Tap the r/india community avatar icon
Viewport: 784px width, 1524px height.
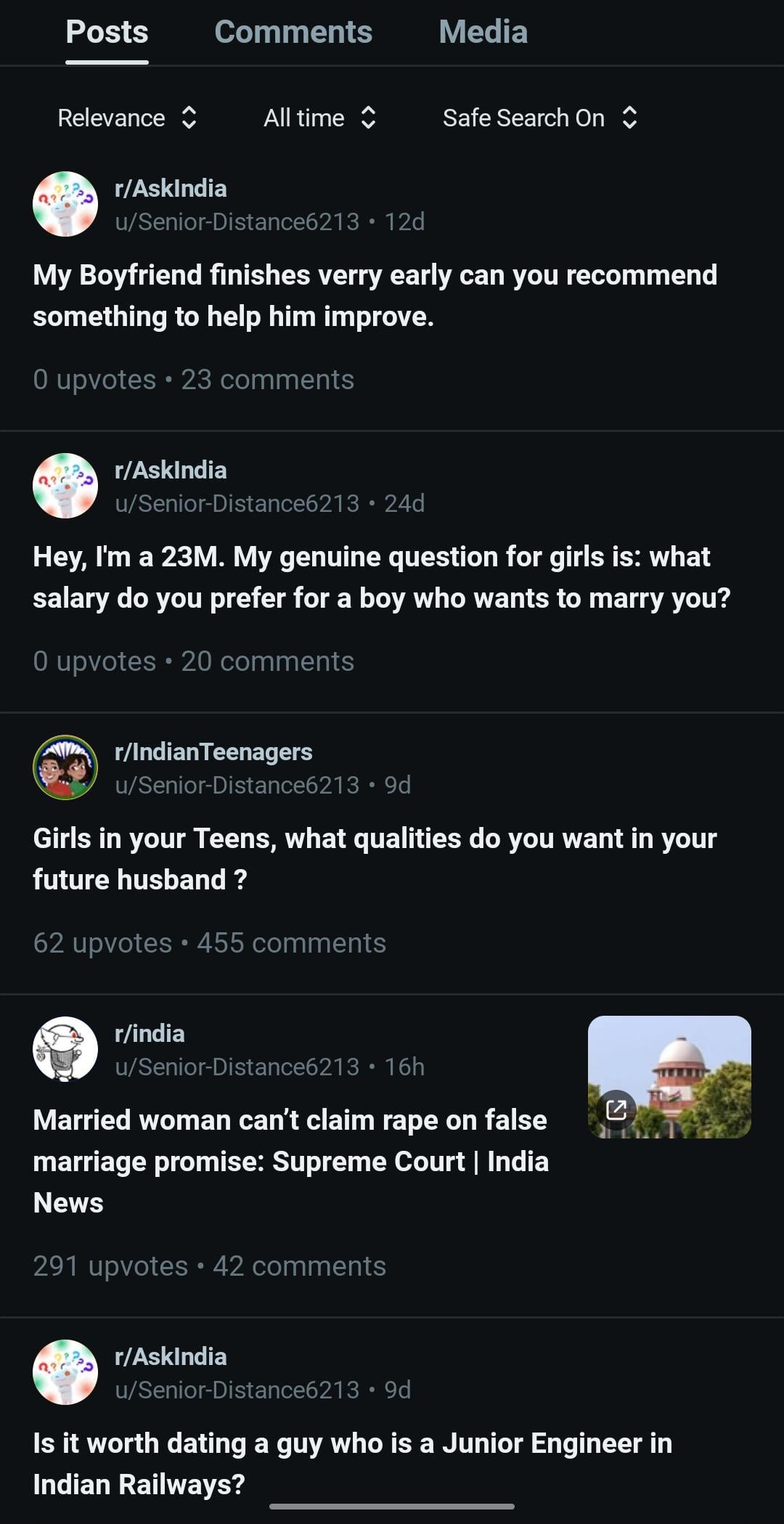65,1049
